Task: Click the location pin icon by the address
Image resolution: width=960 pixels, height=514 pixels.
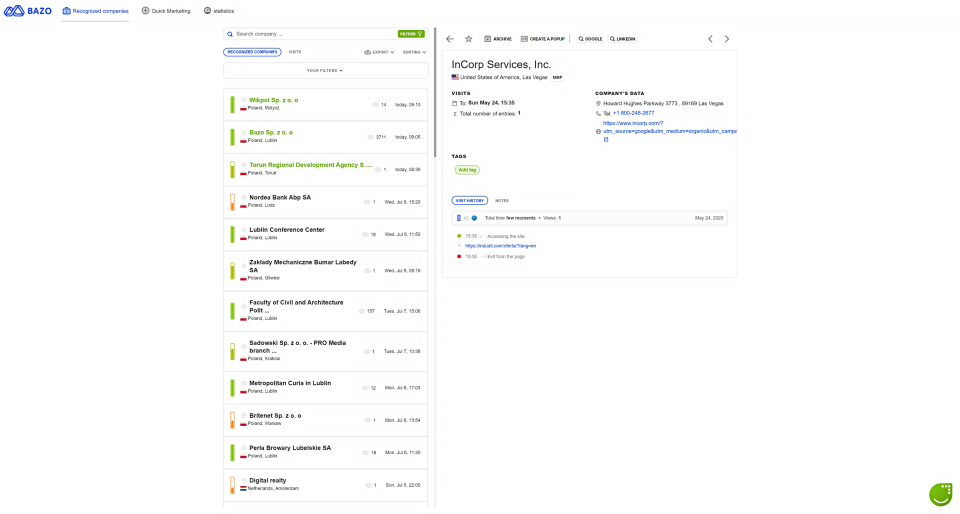Action: point(598,103)
